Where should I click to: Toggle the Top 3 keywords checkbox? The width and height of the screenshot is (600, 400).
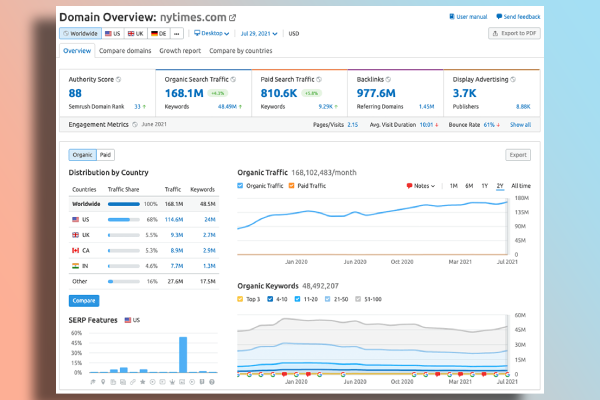point(240,299)
